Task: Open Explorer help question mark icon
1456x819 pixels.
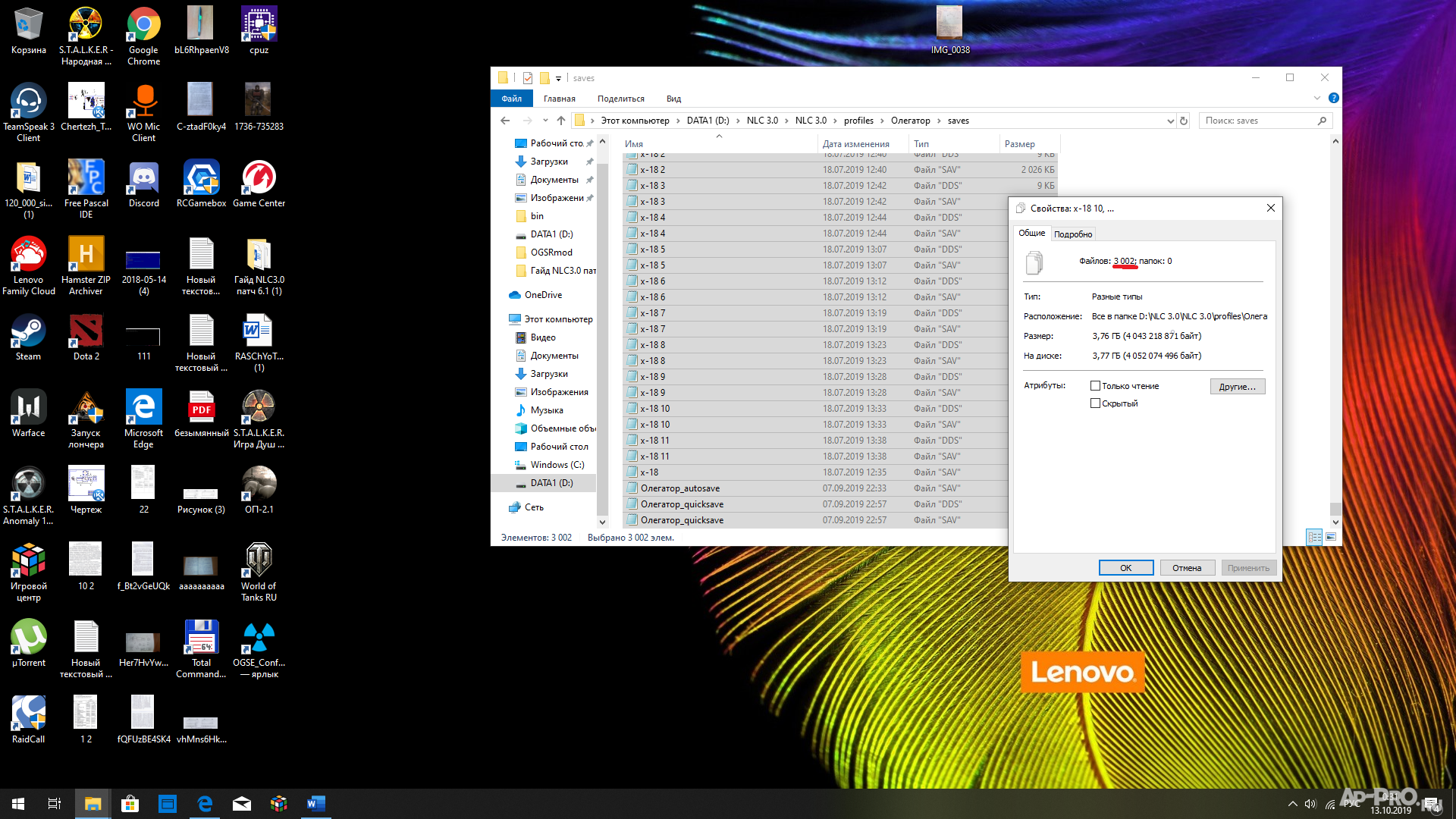Action: [x=1334, y=98]
